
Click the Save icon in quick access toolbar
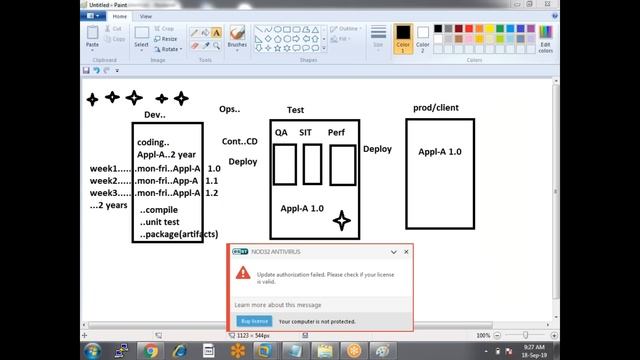tap(86, 70)
